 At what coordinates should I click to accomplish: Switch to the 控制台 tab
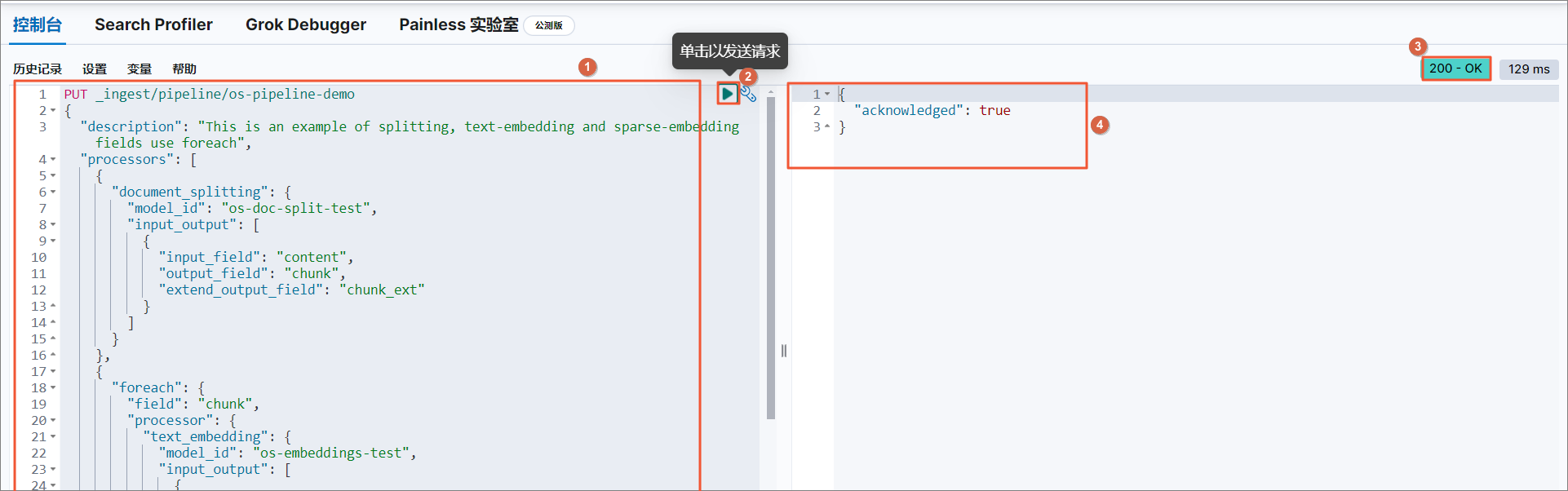coord(38,24)
